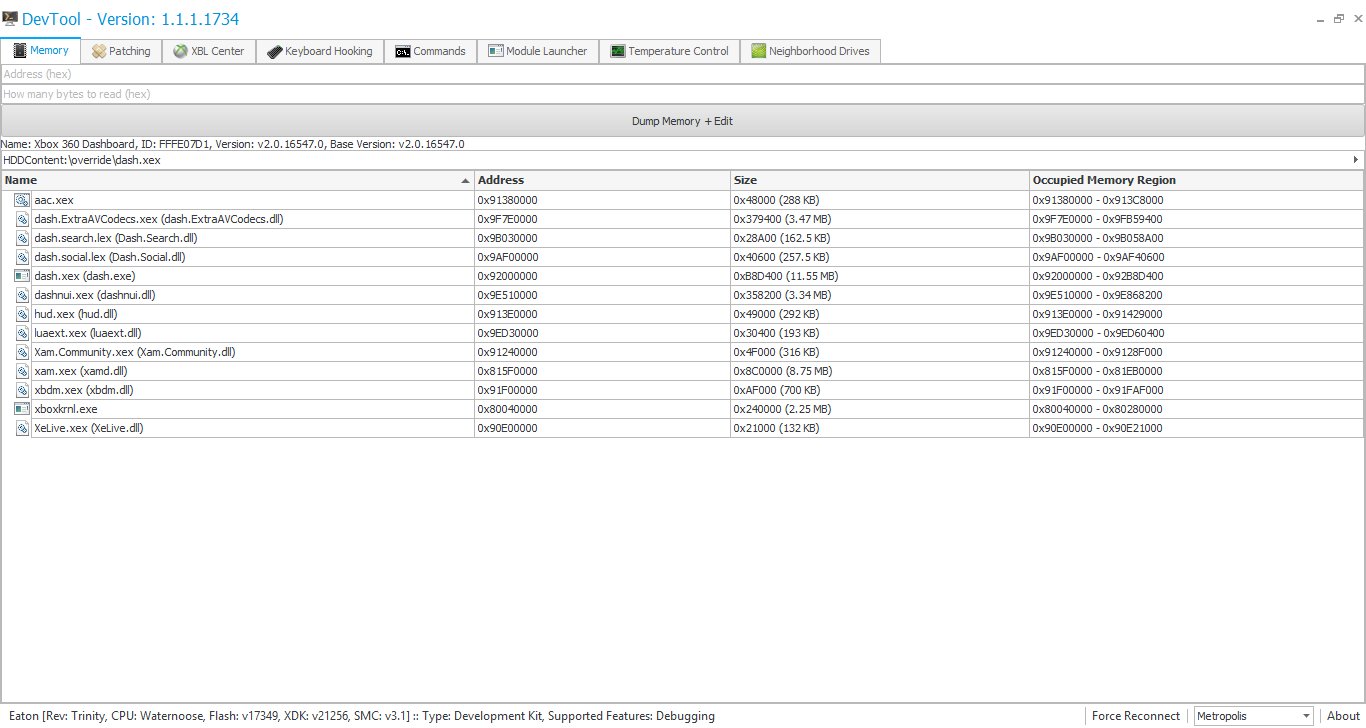
Task: Open the Module Launcher tab
Action: pyautogui.click(x=538, y=51)
